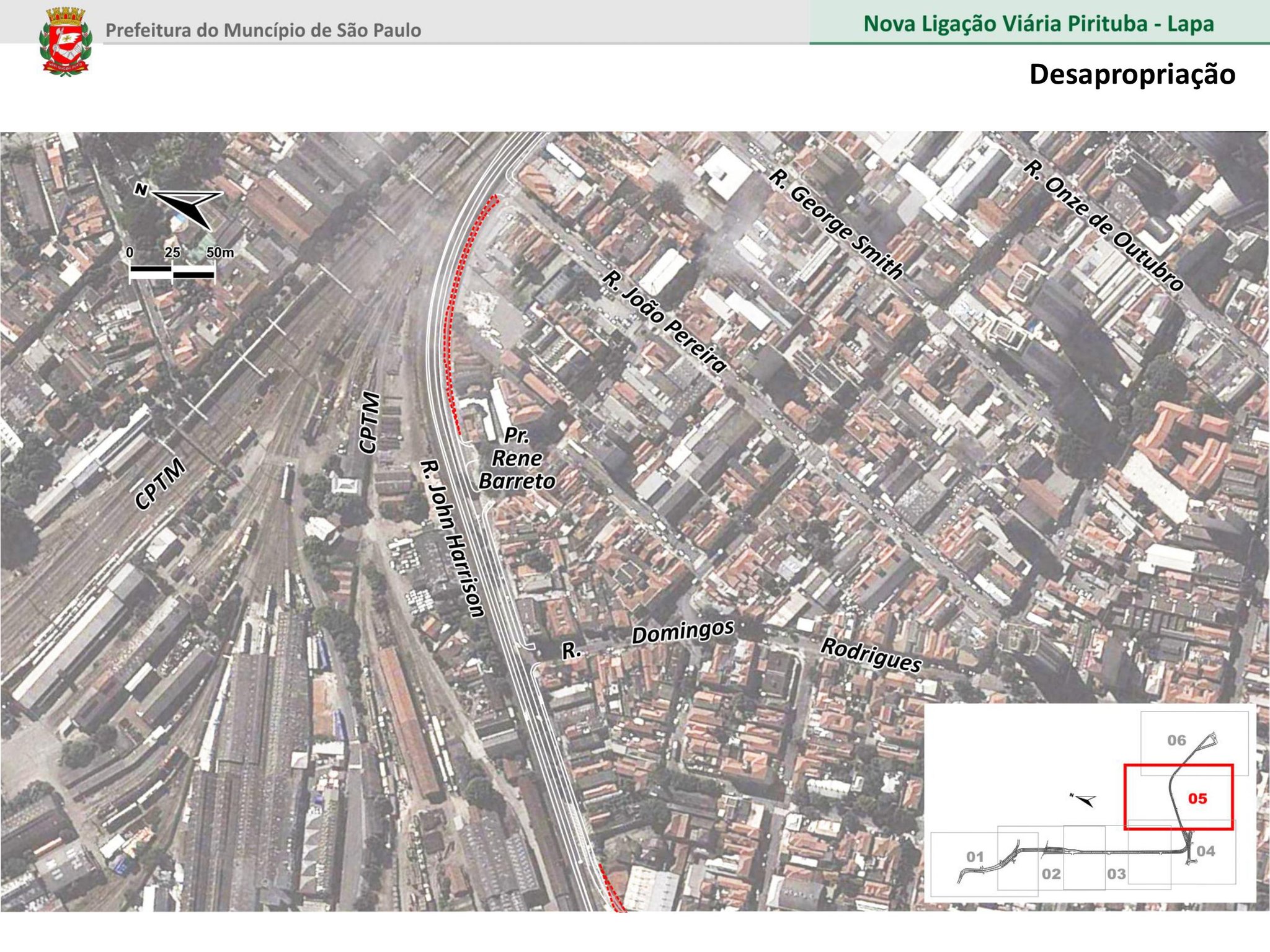Click the Desapropriação heading
Viewport: 1270px width, 952px height.
click(1132, 74)
